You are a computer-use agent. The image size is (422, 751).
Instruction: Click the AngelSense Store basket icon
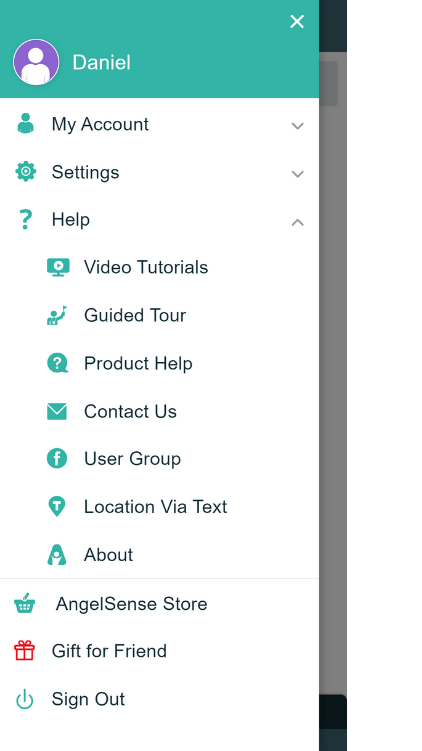pyautogui.click(x=24, y=603)
